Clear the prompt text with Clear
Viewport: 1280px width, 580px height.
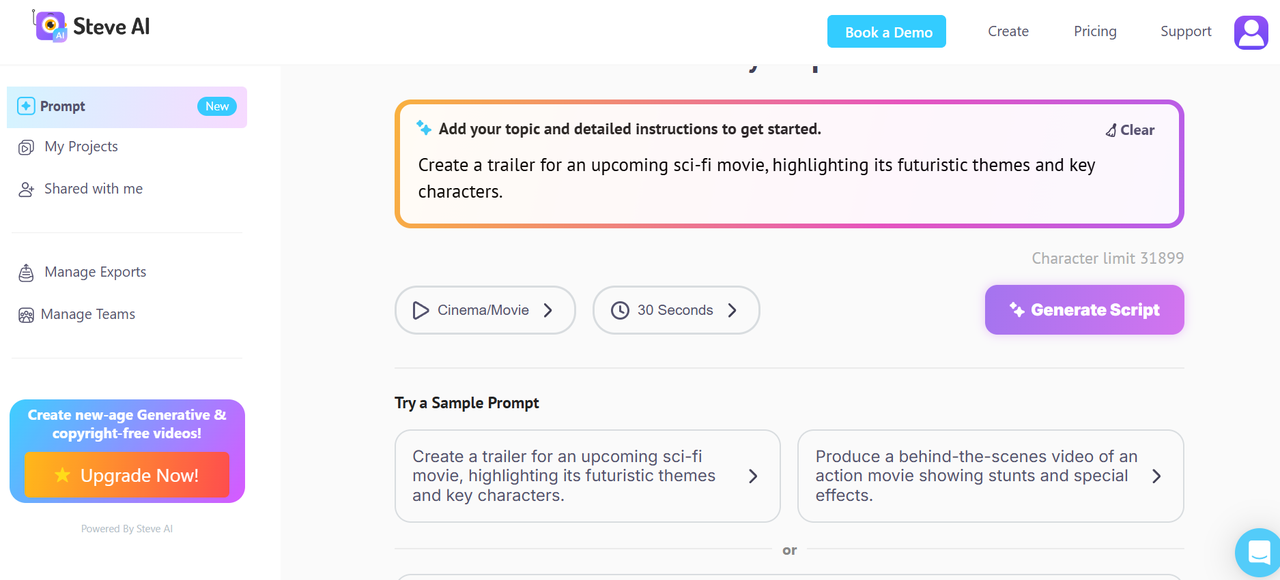[x=1130, y=130]
